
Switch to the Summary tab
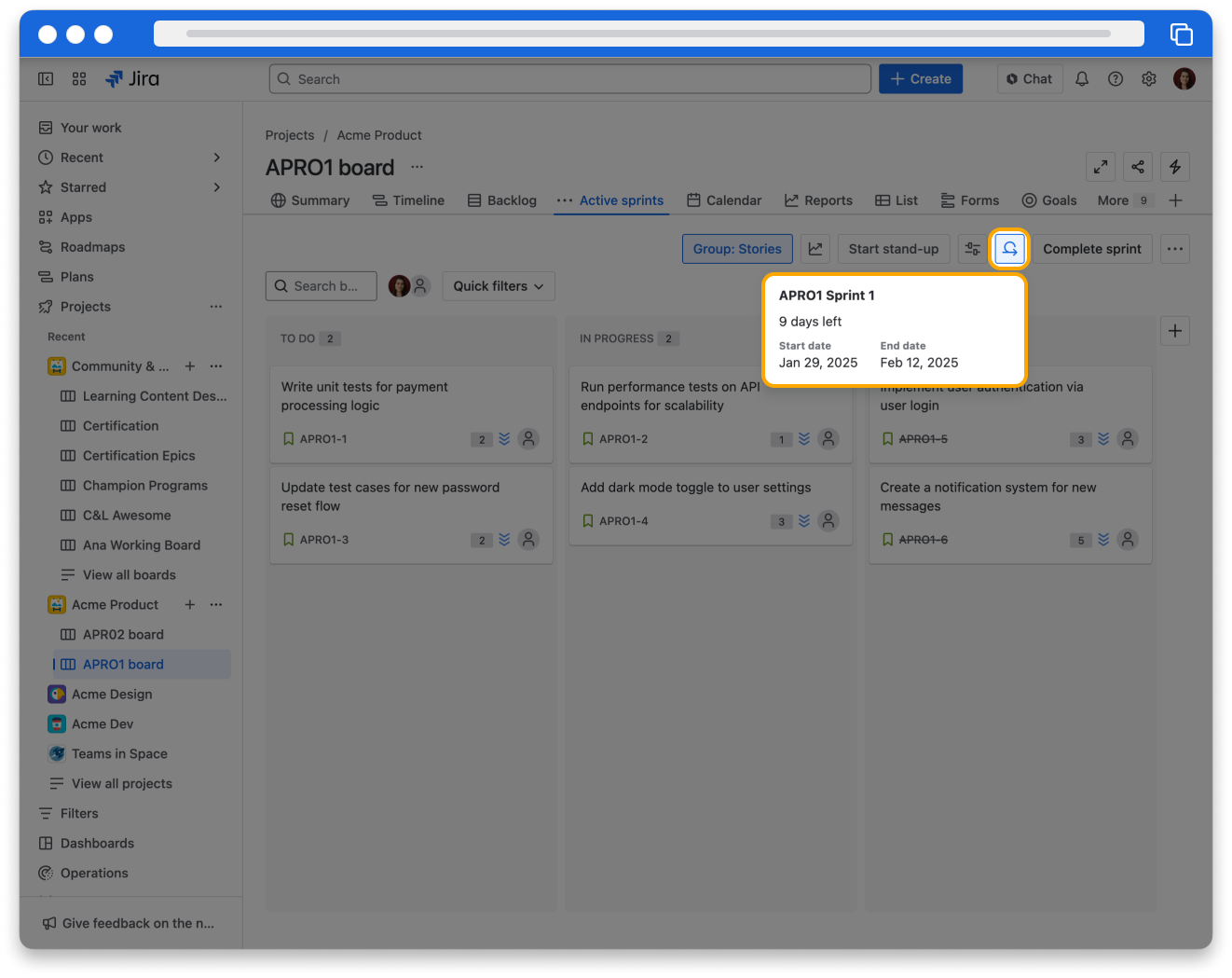tap(310, 200)
